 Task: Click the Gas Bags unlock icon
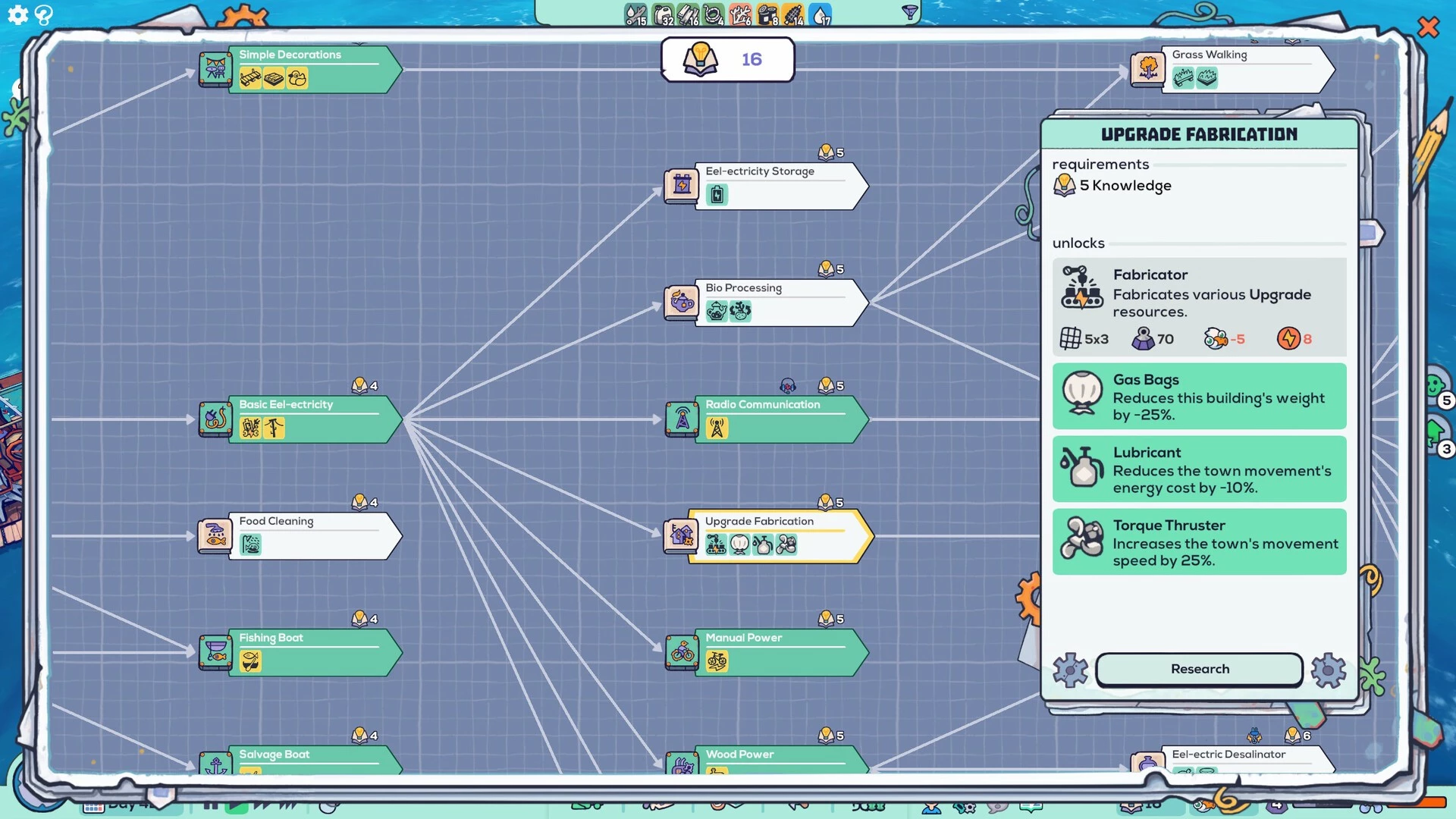coord(1081,393)
